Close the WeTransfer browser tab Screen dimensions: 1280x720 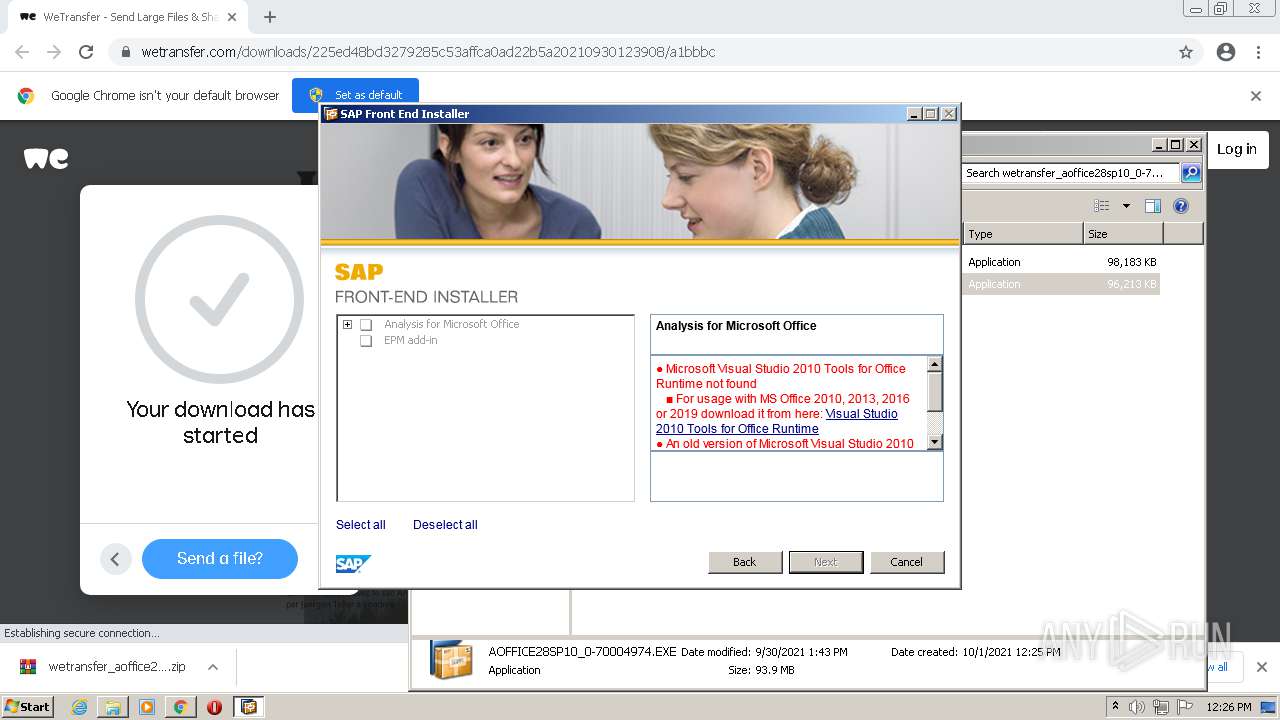click(x=232, y=17)
